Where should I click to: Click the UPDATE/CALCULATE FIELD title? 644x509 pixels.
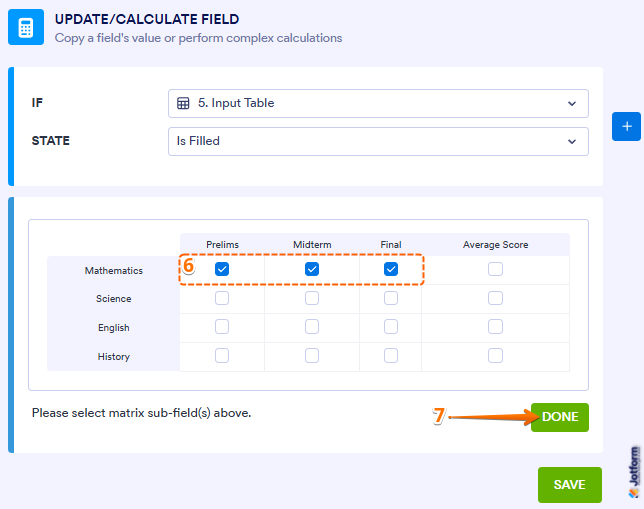pyautogui.click(x=147, y=19)
